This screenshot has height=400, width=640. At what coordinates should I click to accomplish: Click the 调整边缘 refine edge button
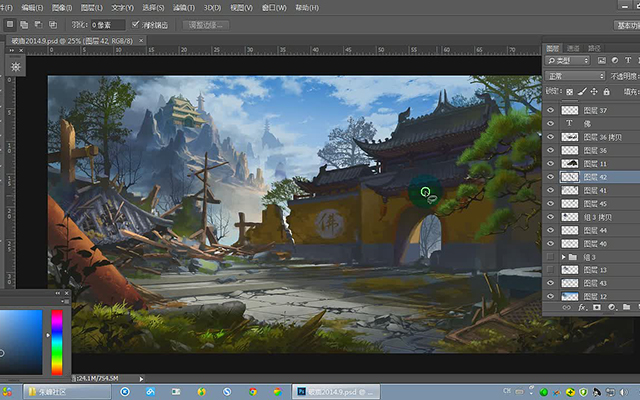tap(206, 25)
